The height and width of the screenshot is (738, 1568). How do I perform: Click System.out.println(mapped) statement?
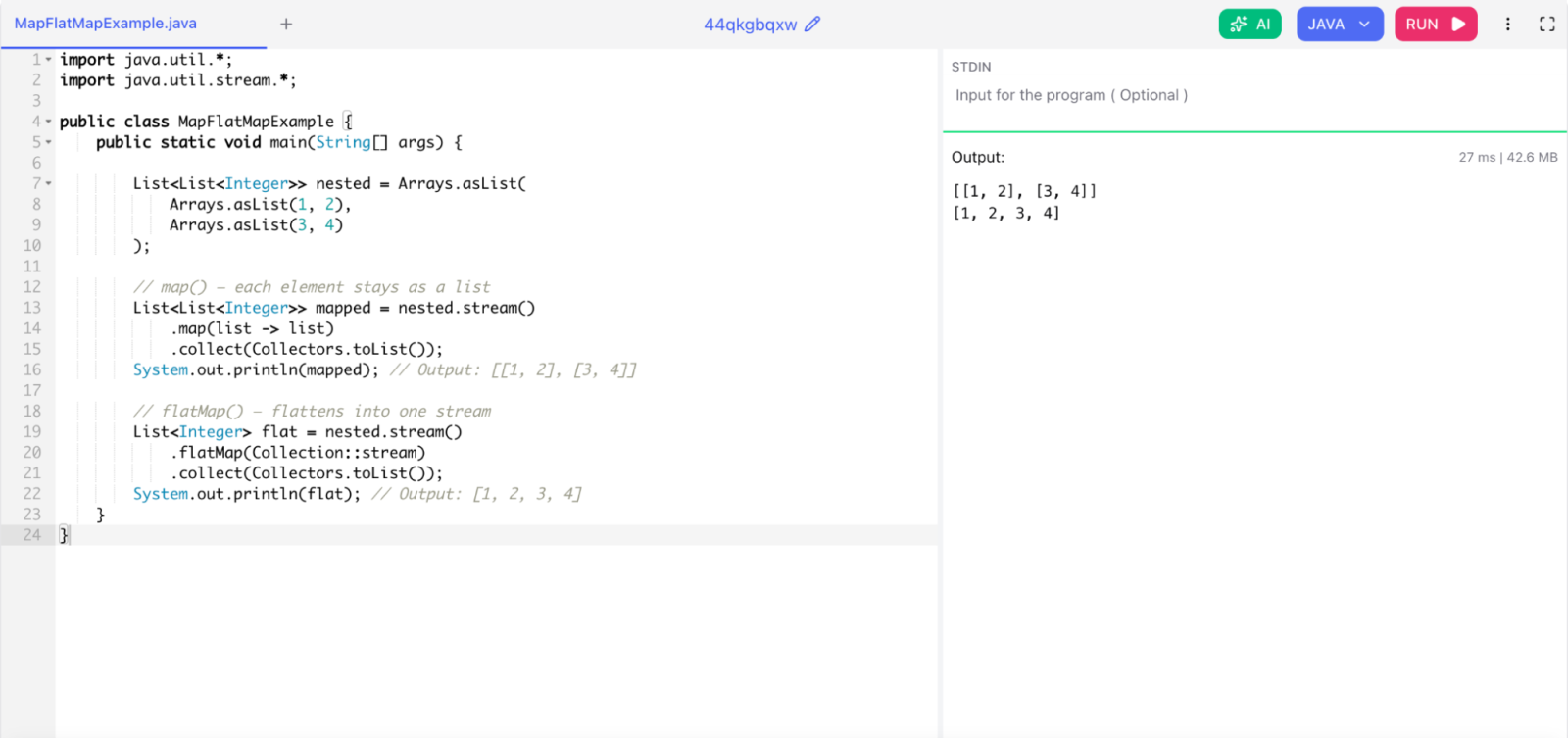tap(256, 370)
